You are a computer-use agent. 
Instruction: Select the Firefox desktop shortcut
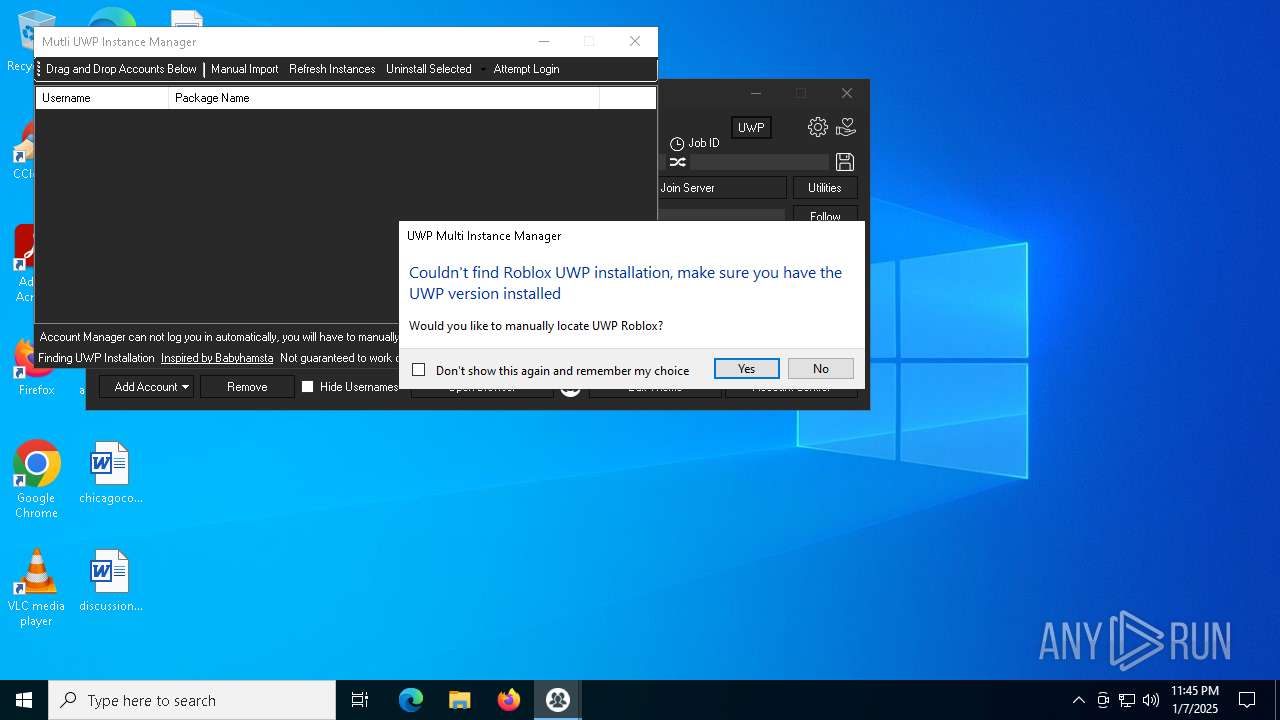click(36, 368)
